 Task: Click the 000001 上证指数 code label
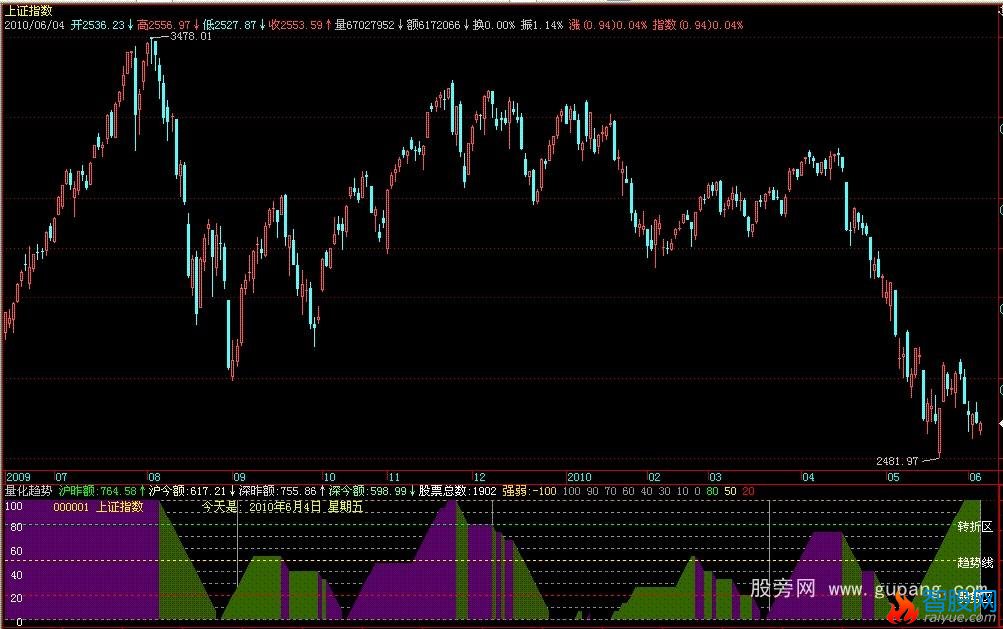(x=97, y=507)
